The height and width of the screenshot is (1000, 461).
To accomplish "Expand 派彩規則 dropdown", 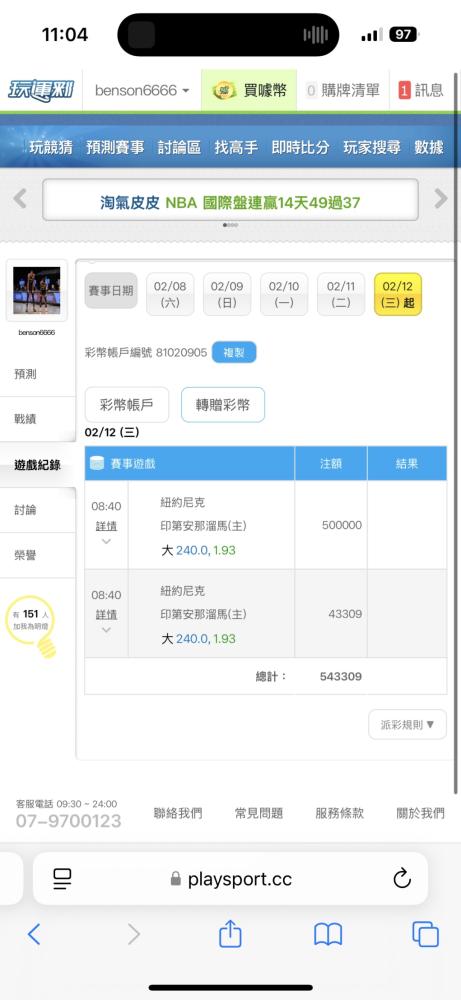I will (x=407, y=724).
